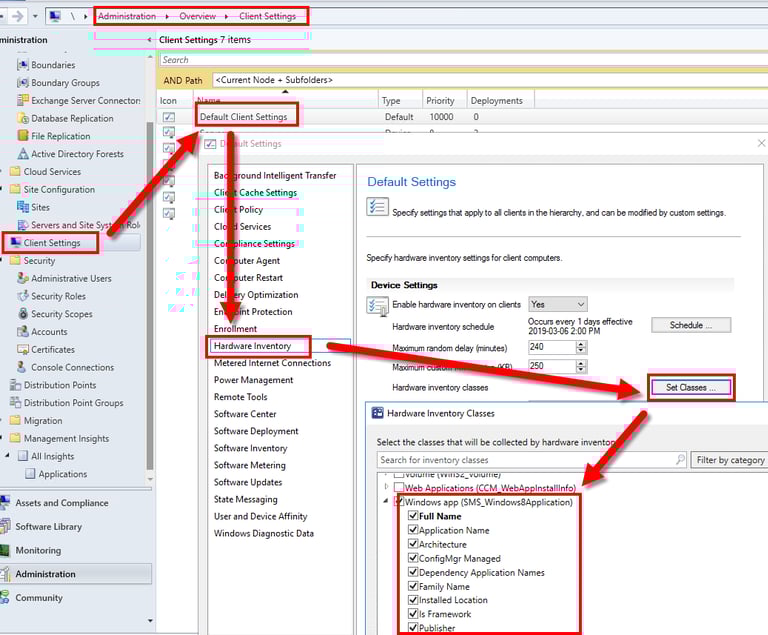Open the Administration workspace
768x635 pixels.
(x=76, y=574)
